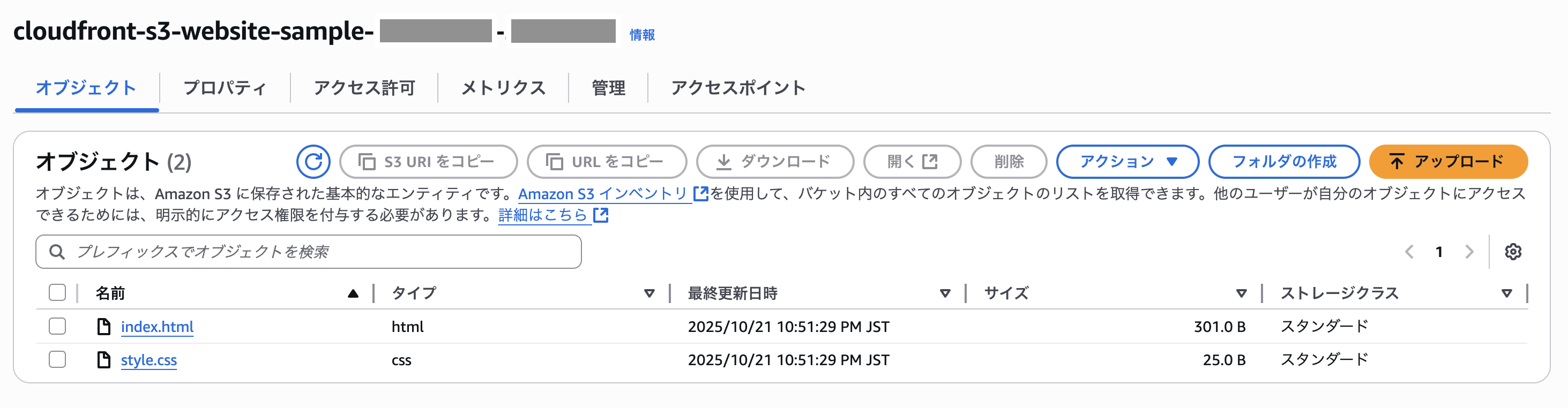Refresh the object list
The height and width of the screenshot is (408, 1568).
[x=313, y=161]
